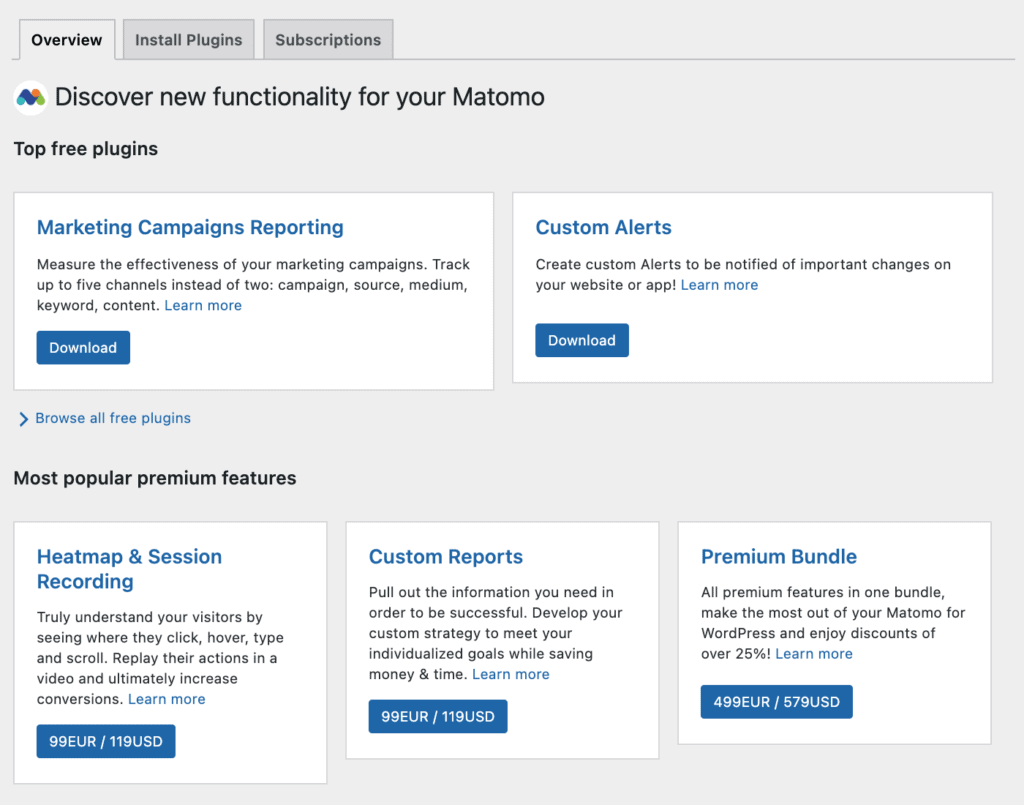This screenshot has width=1024, height=805.
Task: Click 'Discover new functionality for your Matomo' heading
Action: (300, 97)
